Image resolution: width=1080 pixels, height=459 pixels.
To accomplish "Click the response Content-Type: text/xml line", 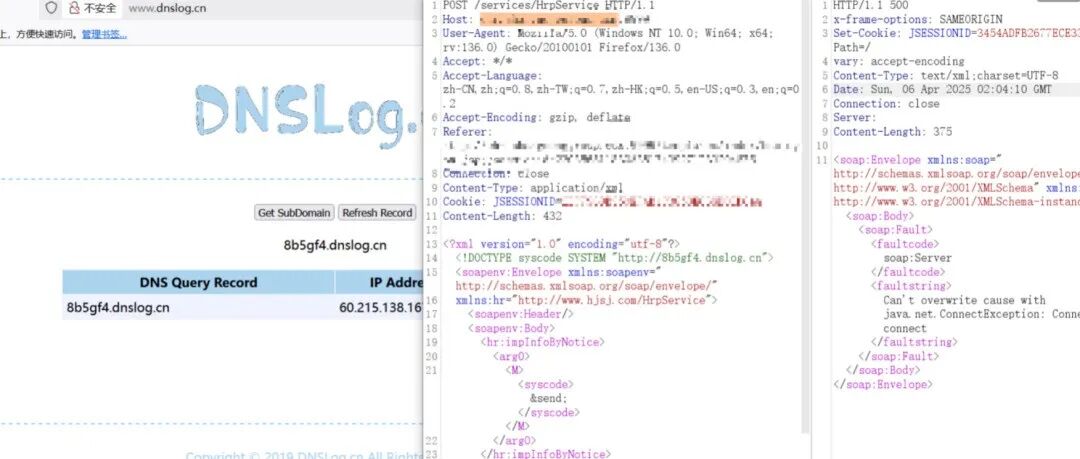I will pos(945,75).
